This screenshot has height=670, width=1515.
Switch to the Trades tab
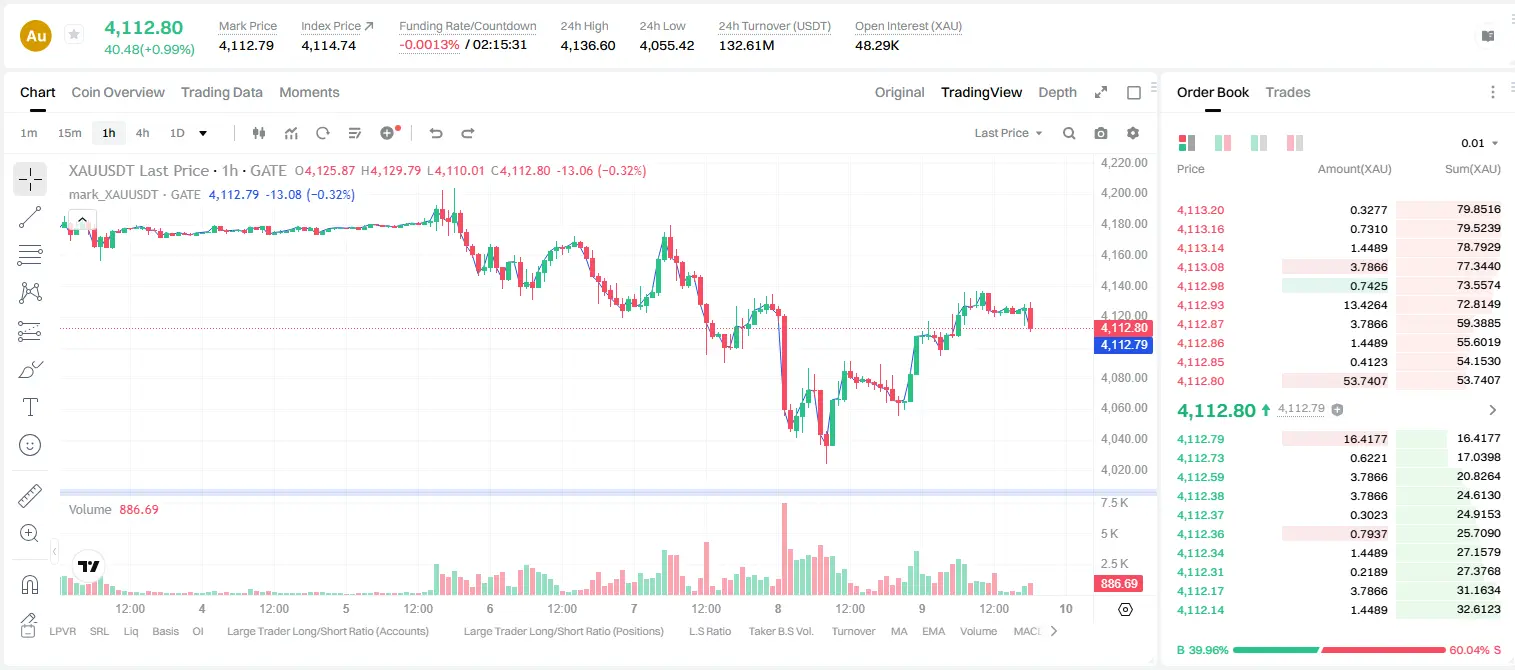tap(1288, 92)
